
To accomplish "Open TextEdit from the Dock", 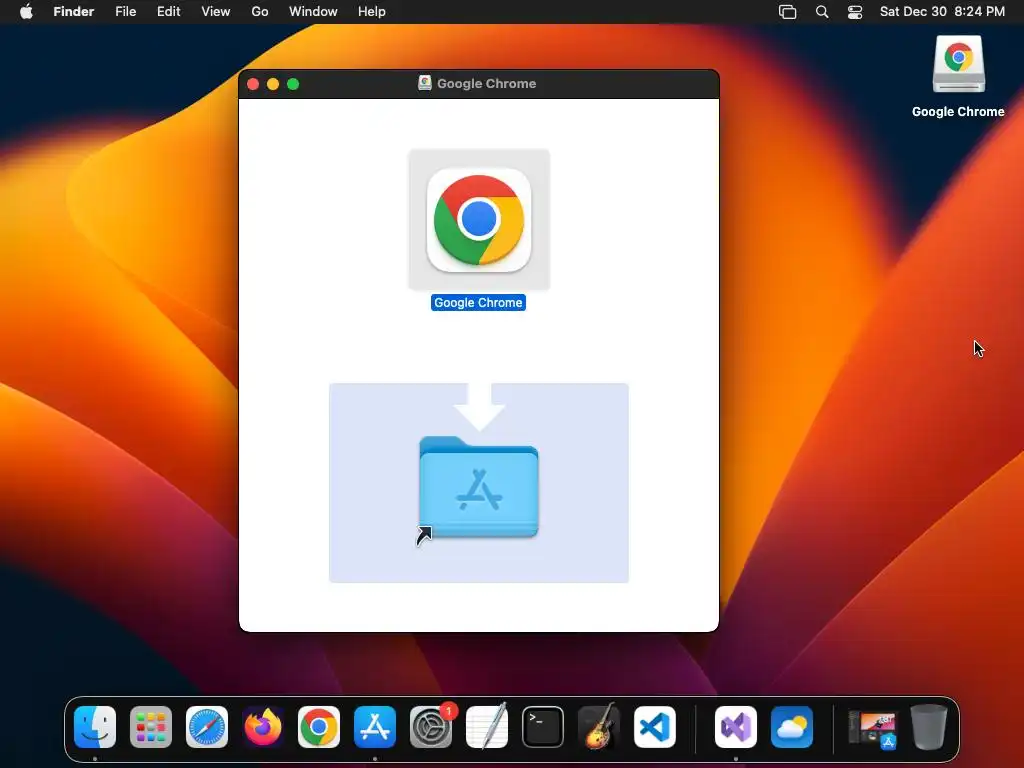I will click(487, 726).
